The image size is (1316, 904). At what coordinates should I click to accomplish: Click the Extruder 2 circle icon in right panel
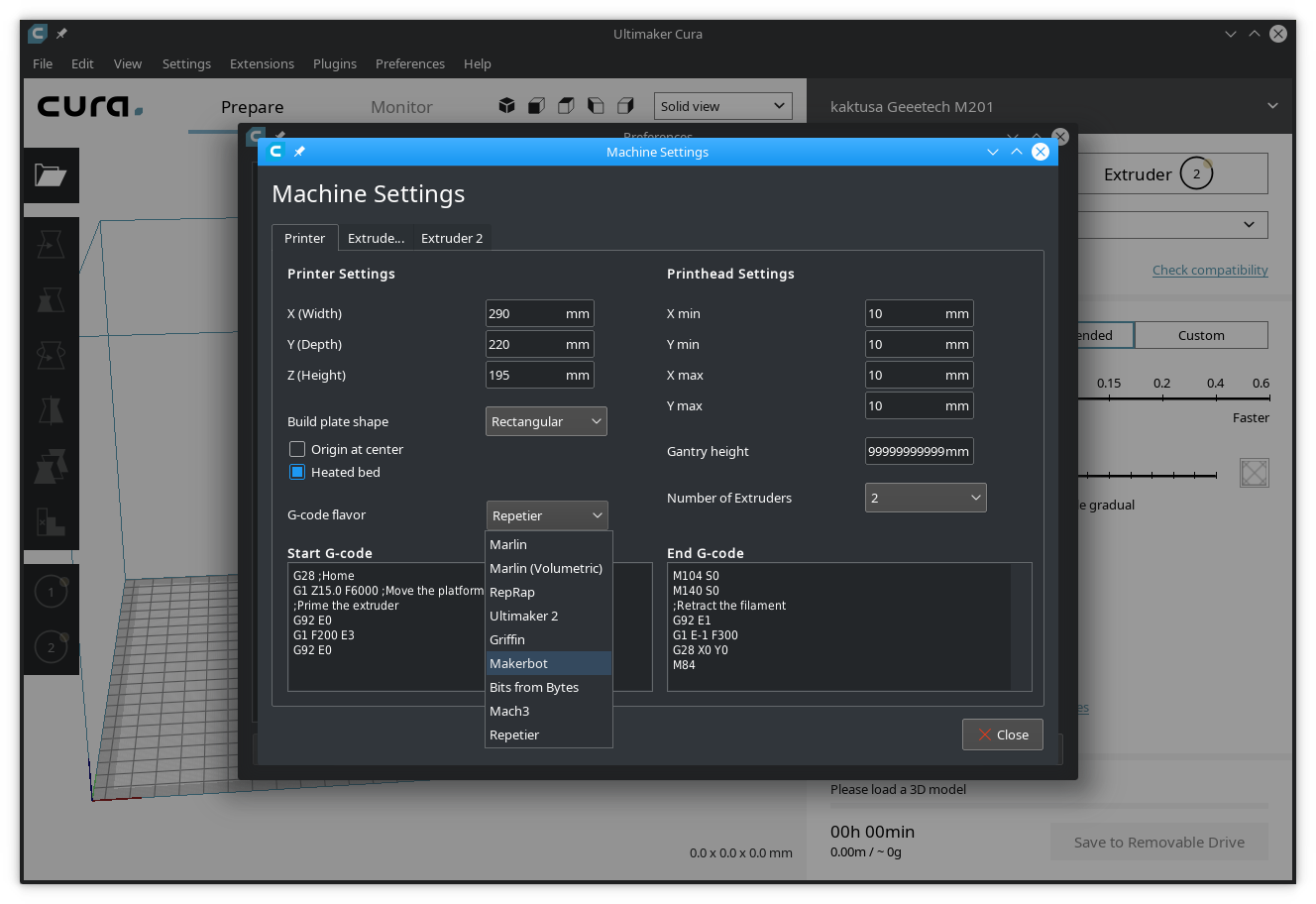[1196, 174]
